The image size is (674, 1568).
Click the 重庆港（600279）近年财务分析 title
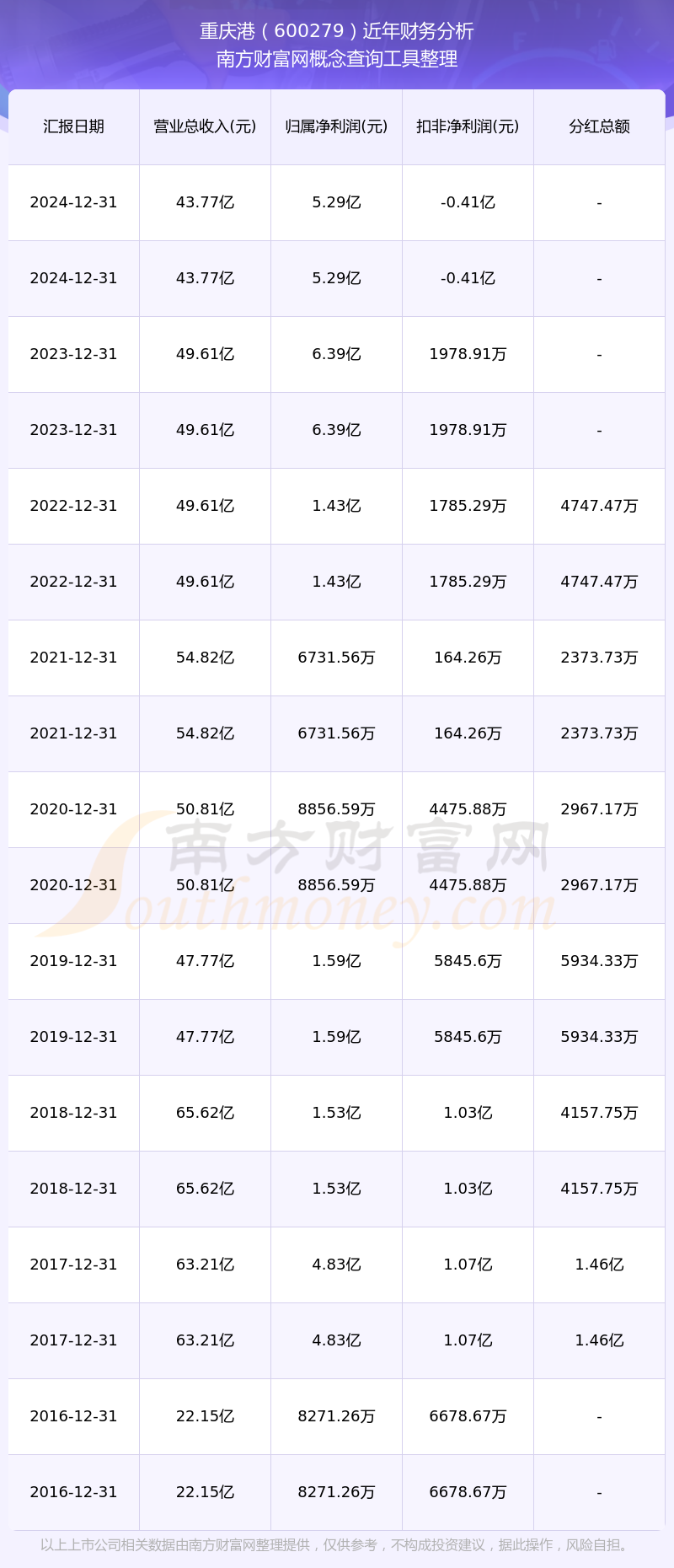[x=337, y=31]
